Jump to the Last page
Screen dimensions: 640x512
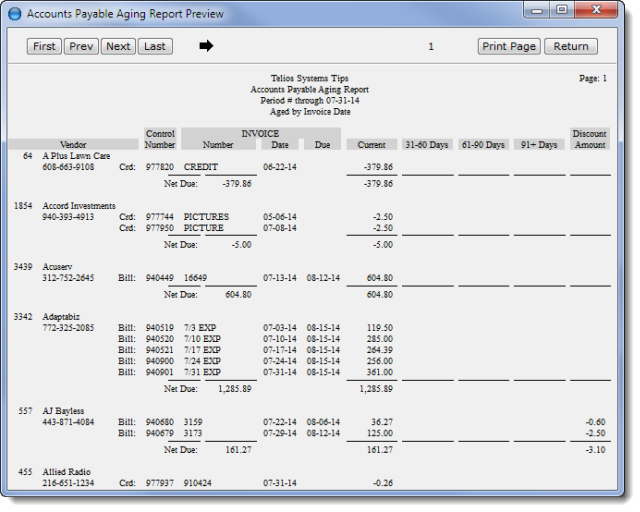point(153,46)
